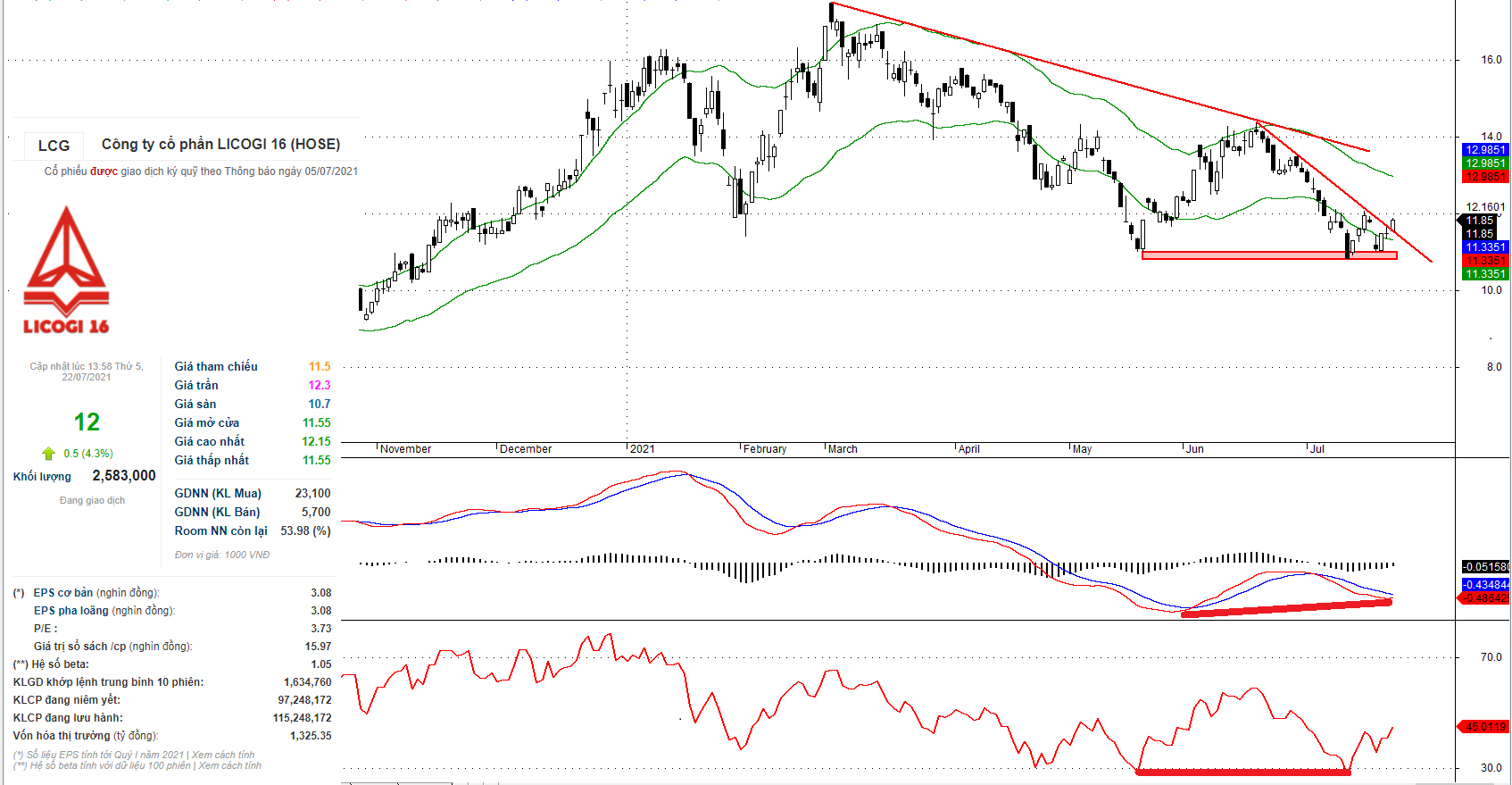Click the 8.0 price axis label
The width and height of the screenshot is (1512, 785).
click(1494, 367)
